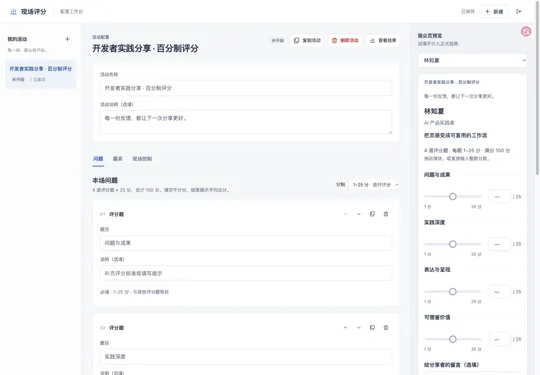This screenshot has height=375, width=540.
Task: Click the 复制活动 button
Action: (307, 41)
